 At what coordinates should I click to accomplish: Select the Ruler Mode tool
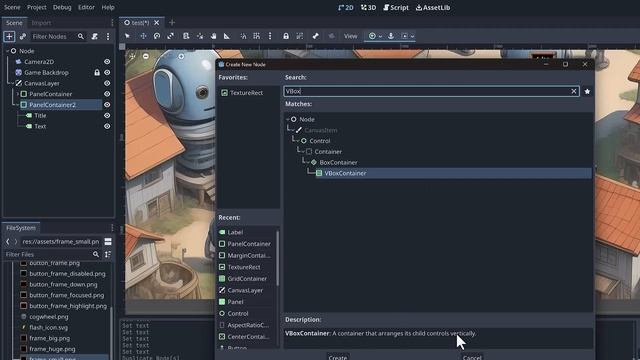[227, 36]
